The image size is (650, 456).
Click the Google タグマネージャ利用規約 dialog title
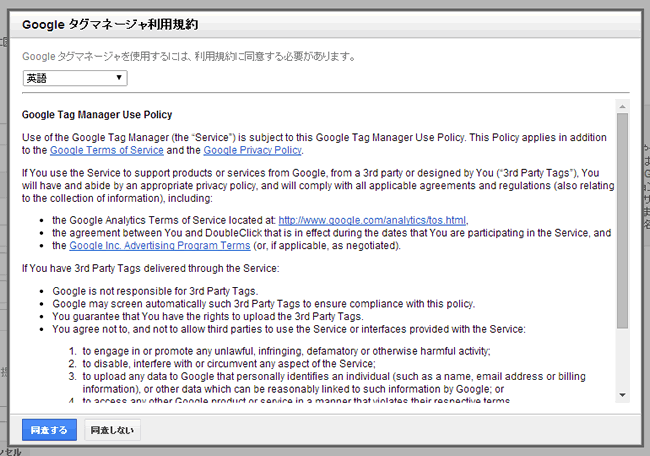click(x=110, y=24)
